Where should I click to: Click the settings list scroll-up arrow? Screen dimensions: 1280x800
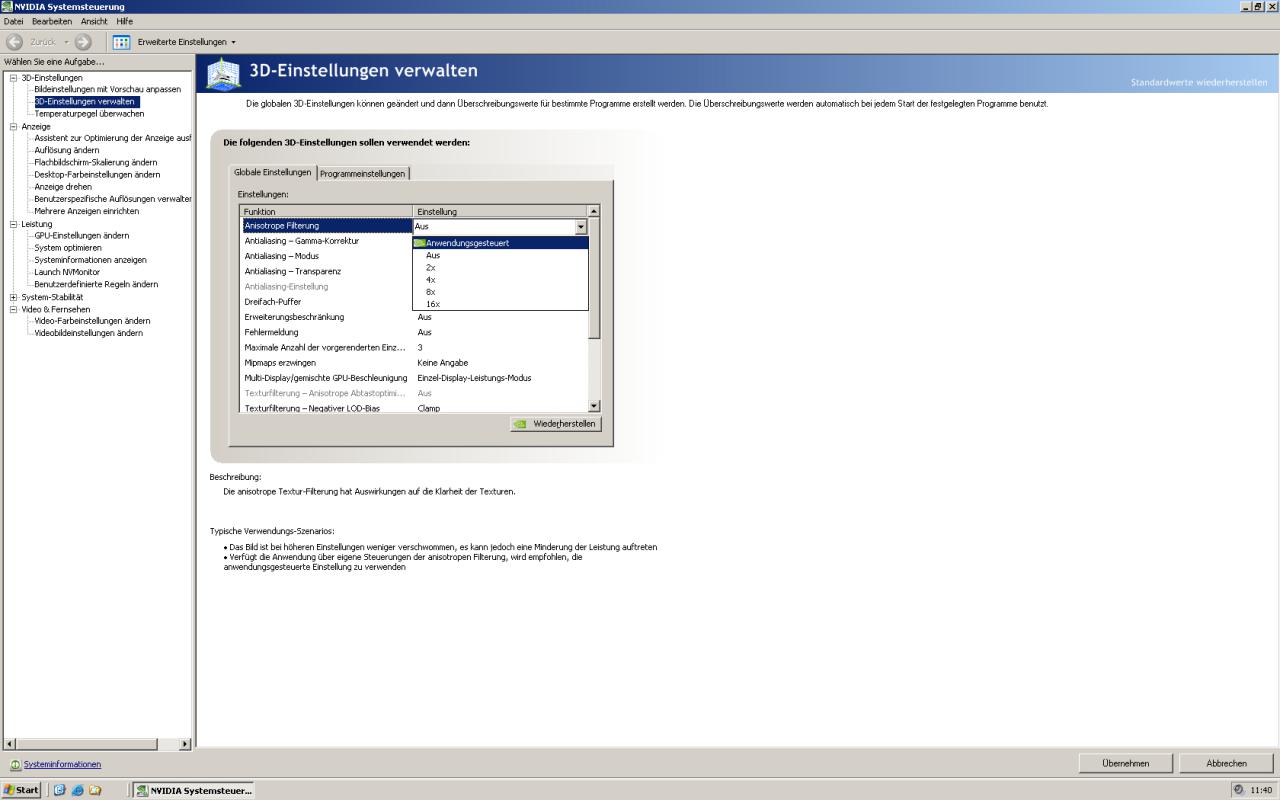(594, 211)
